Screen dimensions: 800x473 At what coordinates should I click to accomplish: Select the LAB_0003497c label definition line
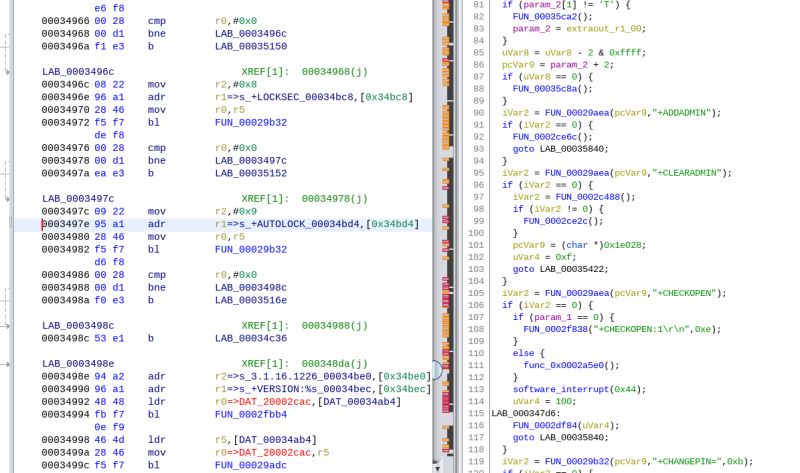pos(78,199)
